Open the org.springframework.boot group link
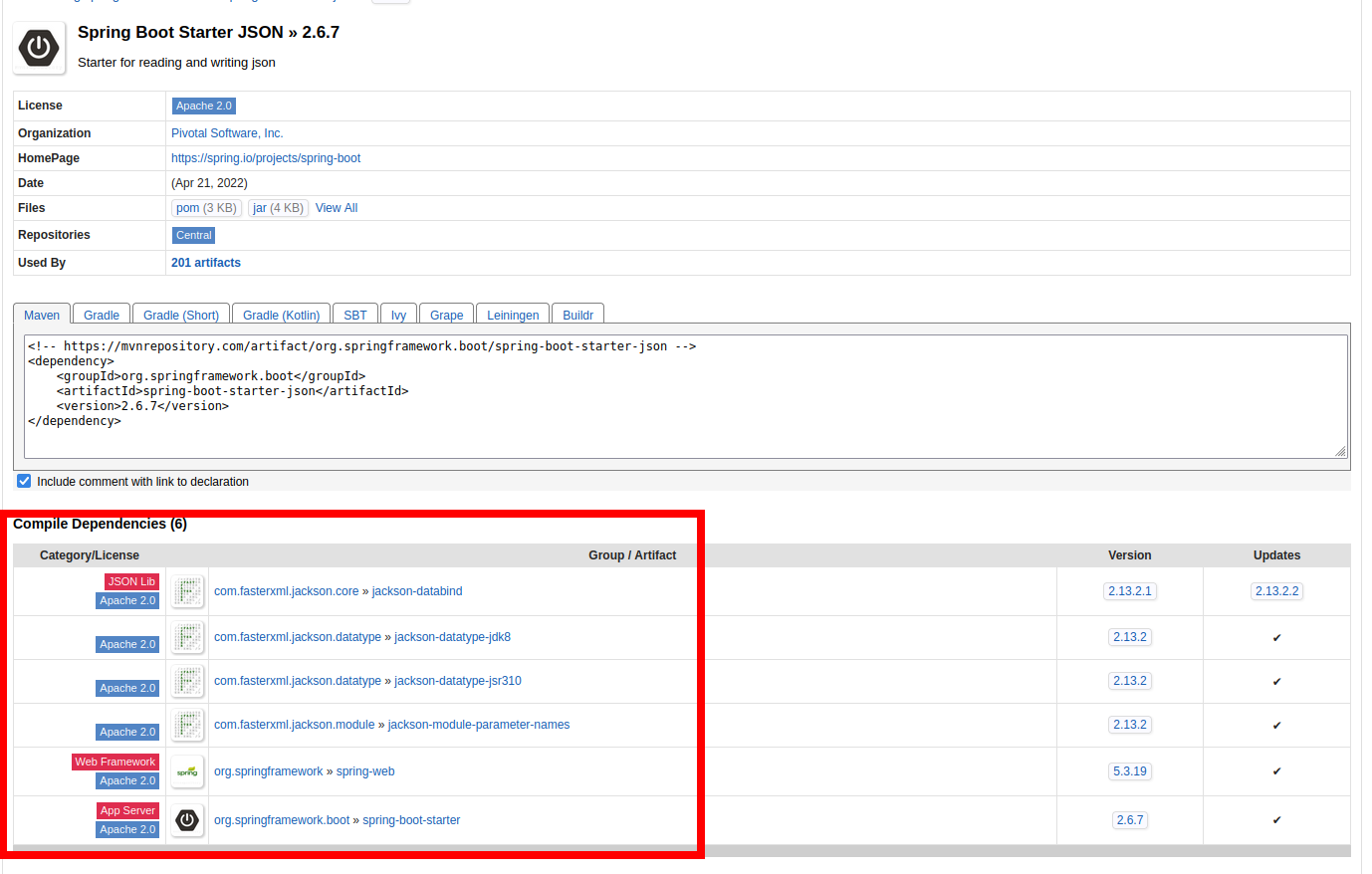The width and height of the screenshot is (1372, 874). (282, 820)
